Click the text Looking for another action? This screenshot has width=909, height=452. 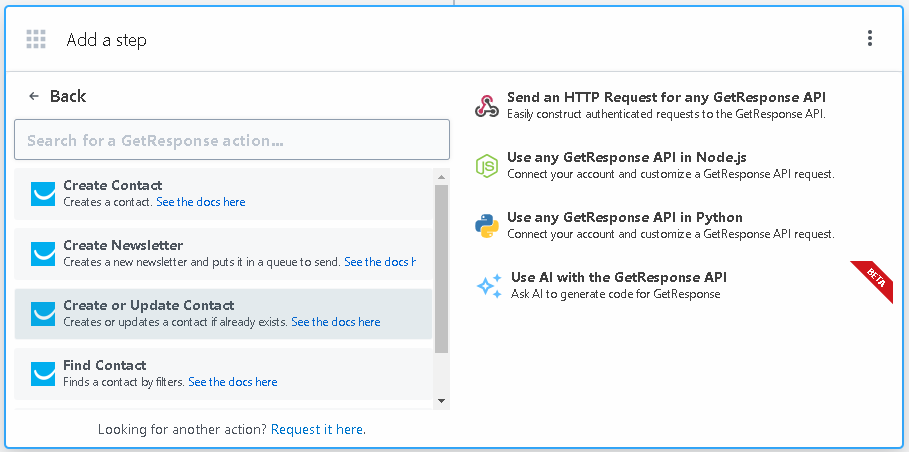(182, 429)
